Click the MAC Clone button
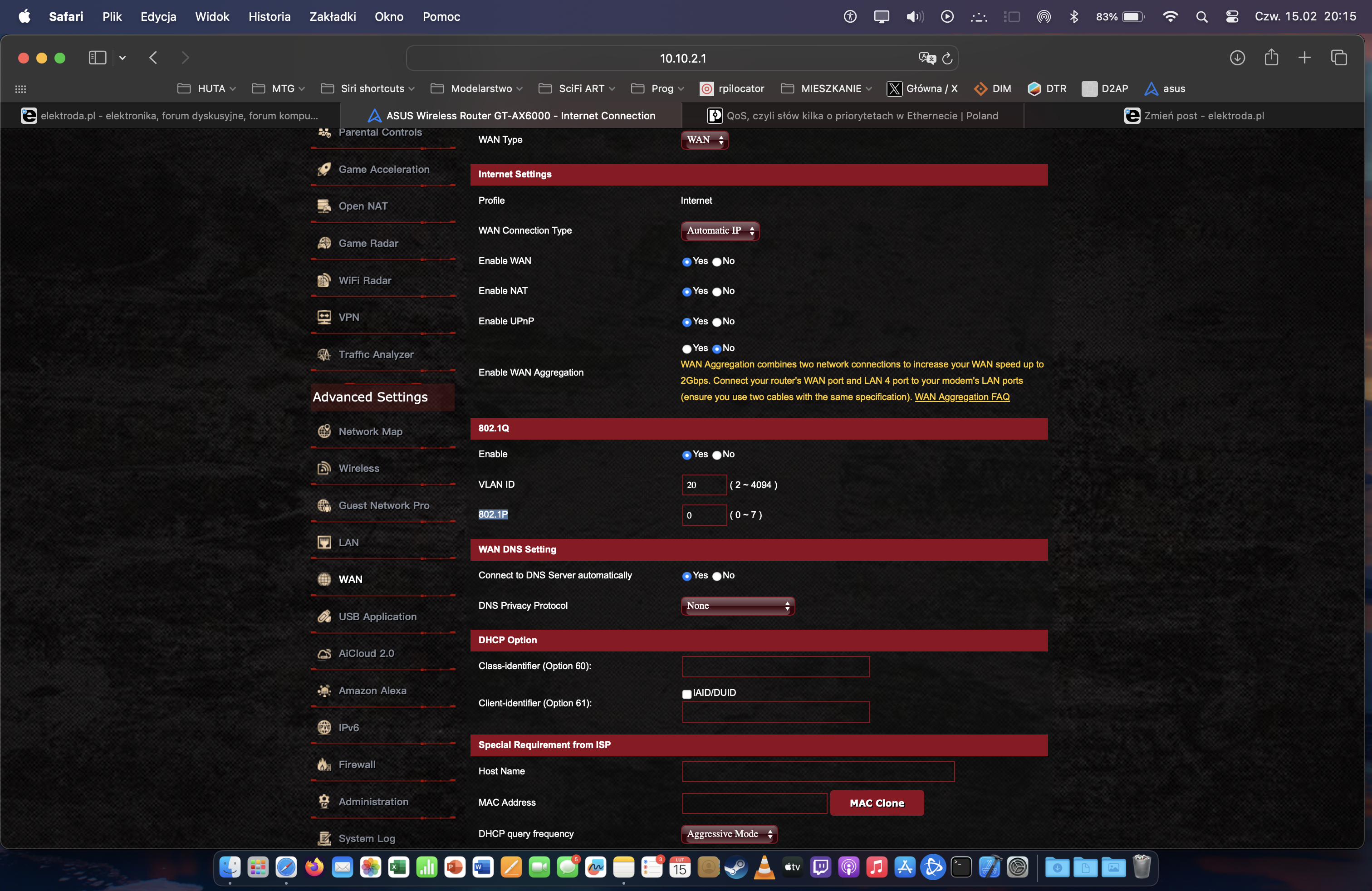The height and width of the screenshot is (891, 1372). 876,803
